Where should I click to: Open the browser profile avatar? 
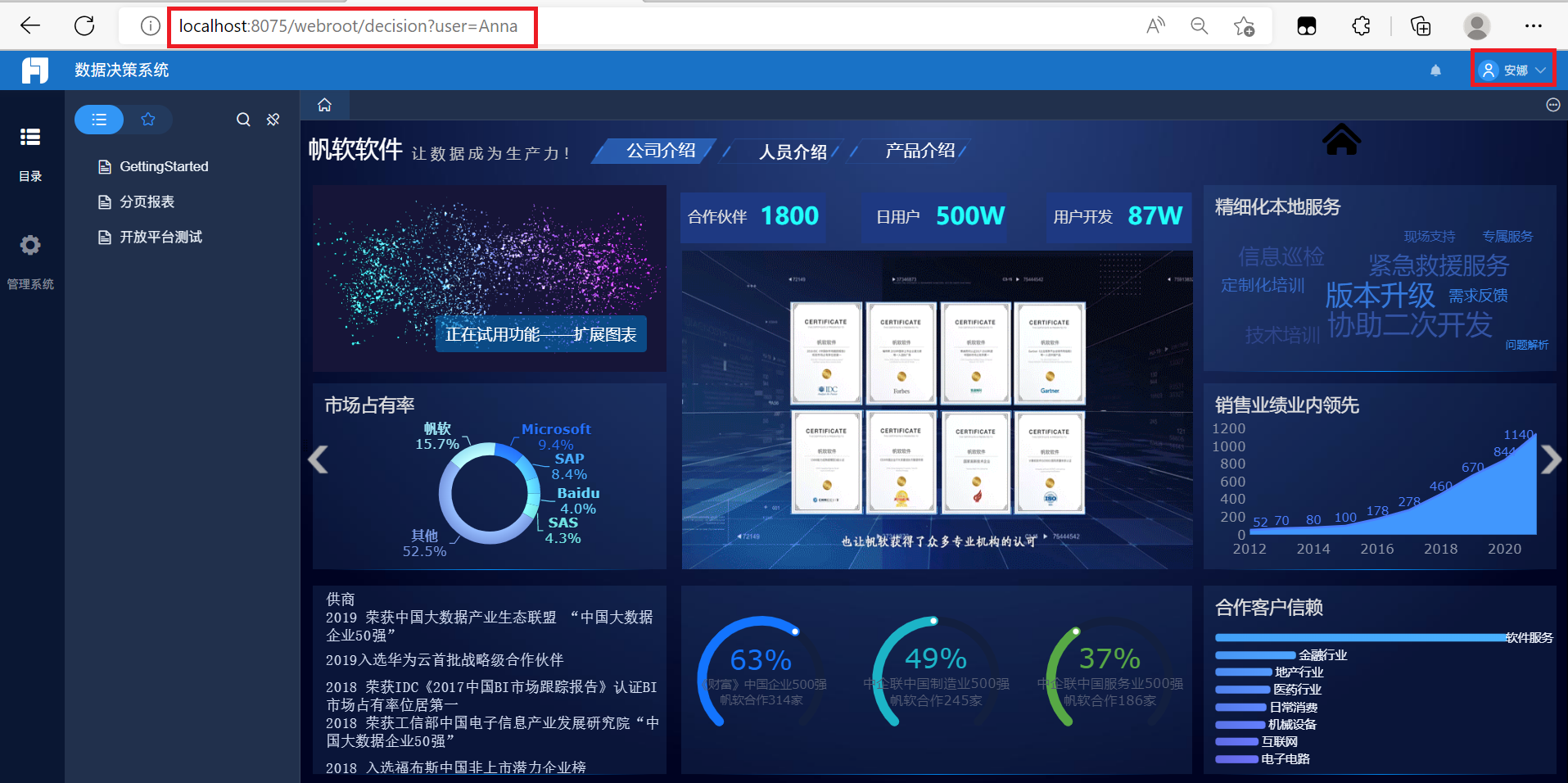pyautogui.click(x=1477, y=26)
